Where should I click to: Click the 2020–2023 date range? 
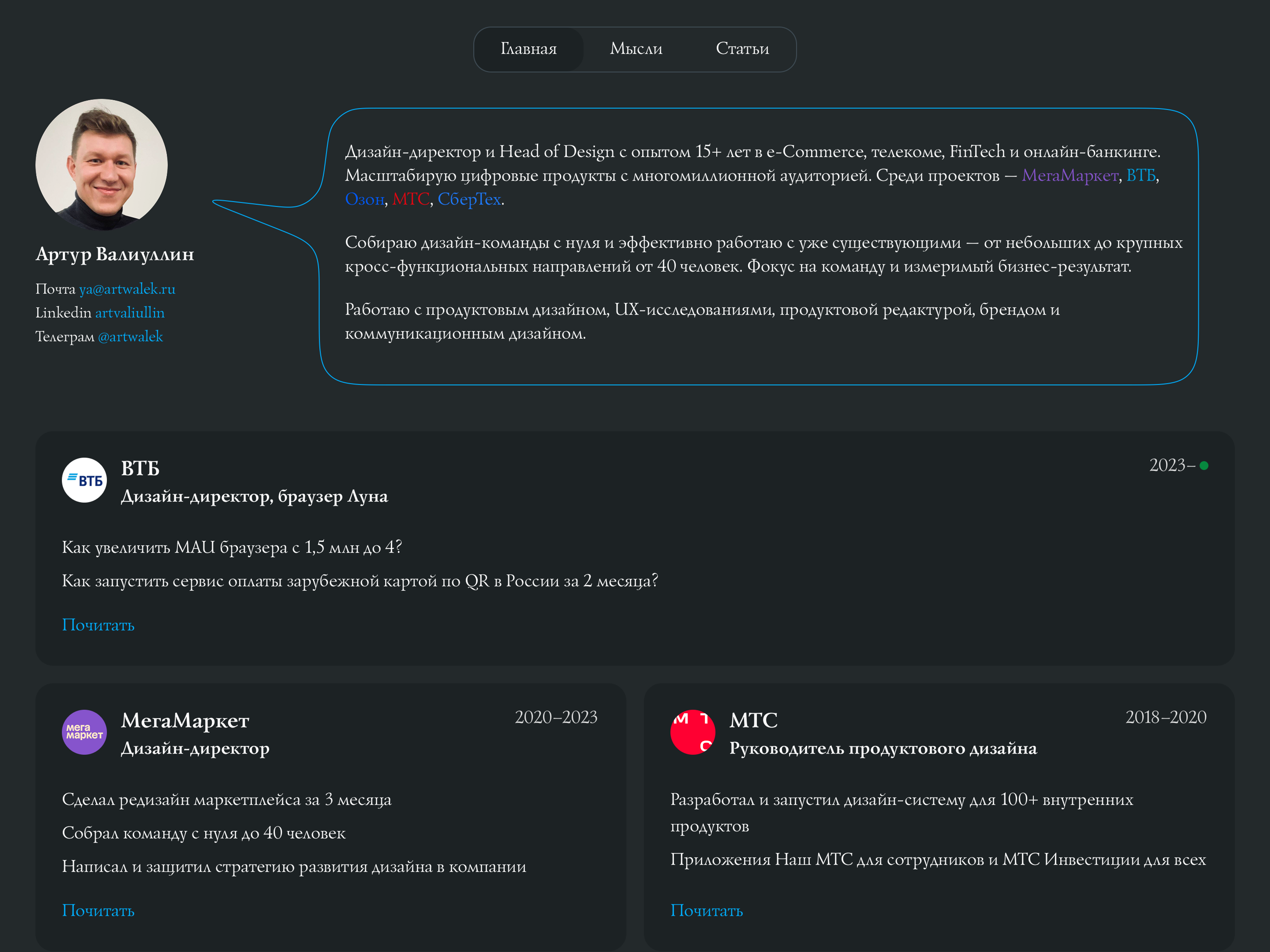pos(556,717)
